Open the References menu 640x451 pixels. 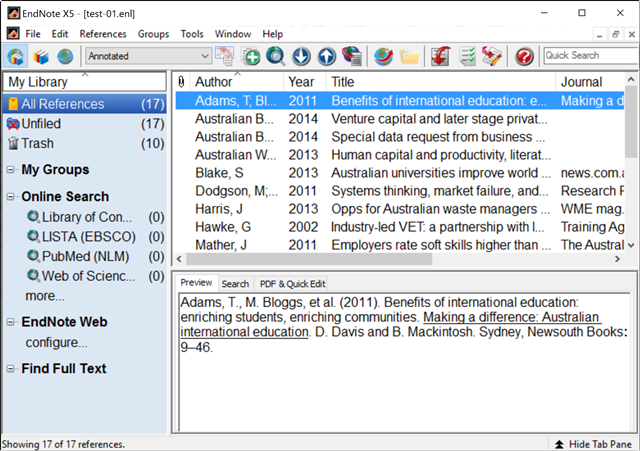(x=103, y=34)
